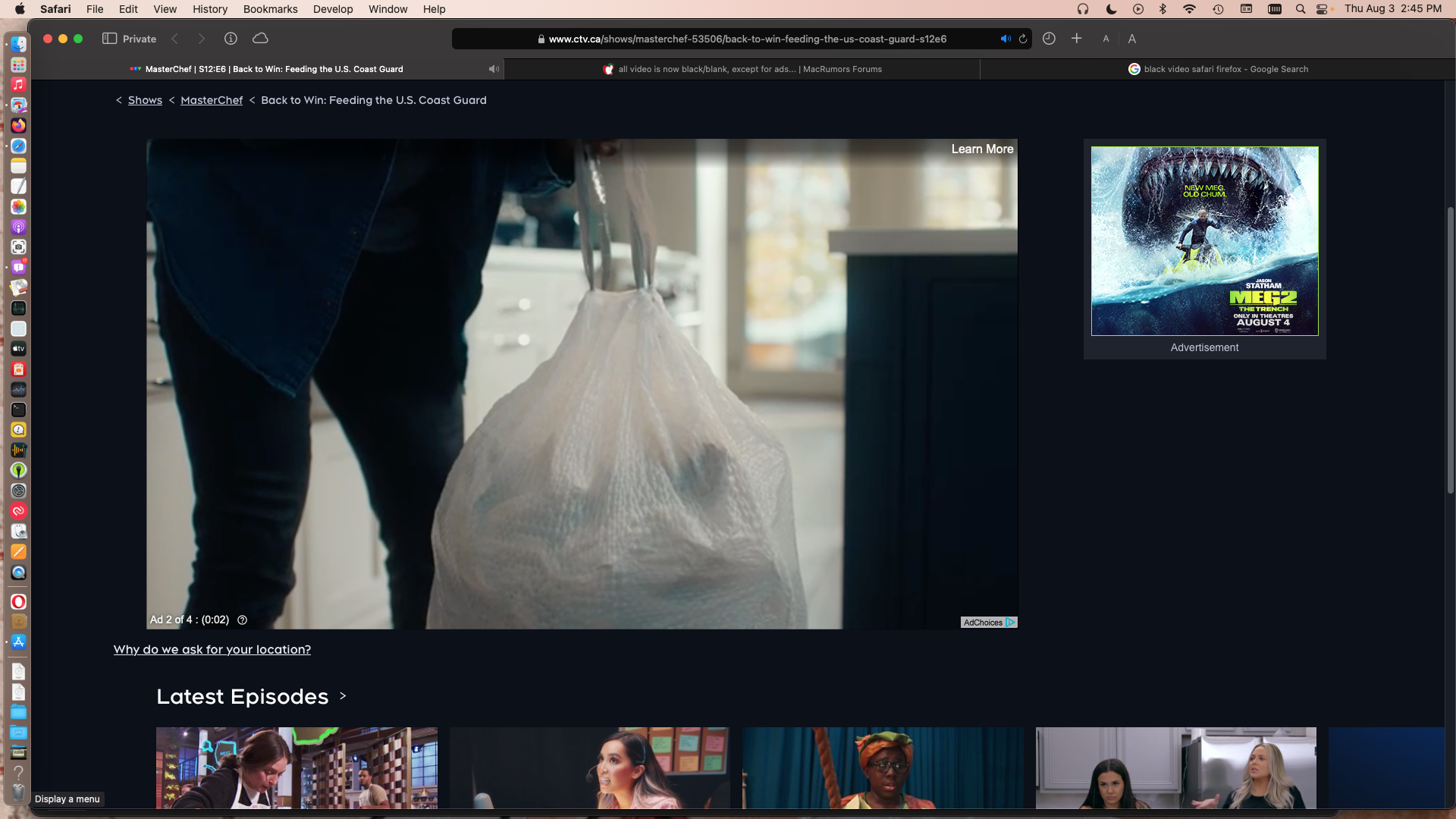1456x819 pixels.
Task: Mute audio using address bar speaker icon
Action: tap(1005, 39)
